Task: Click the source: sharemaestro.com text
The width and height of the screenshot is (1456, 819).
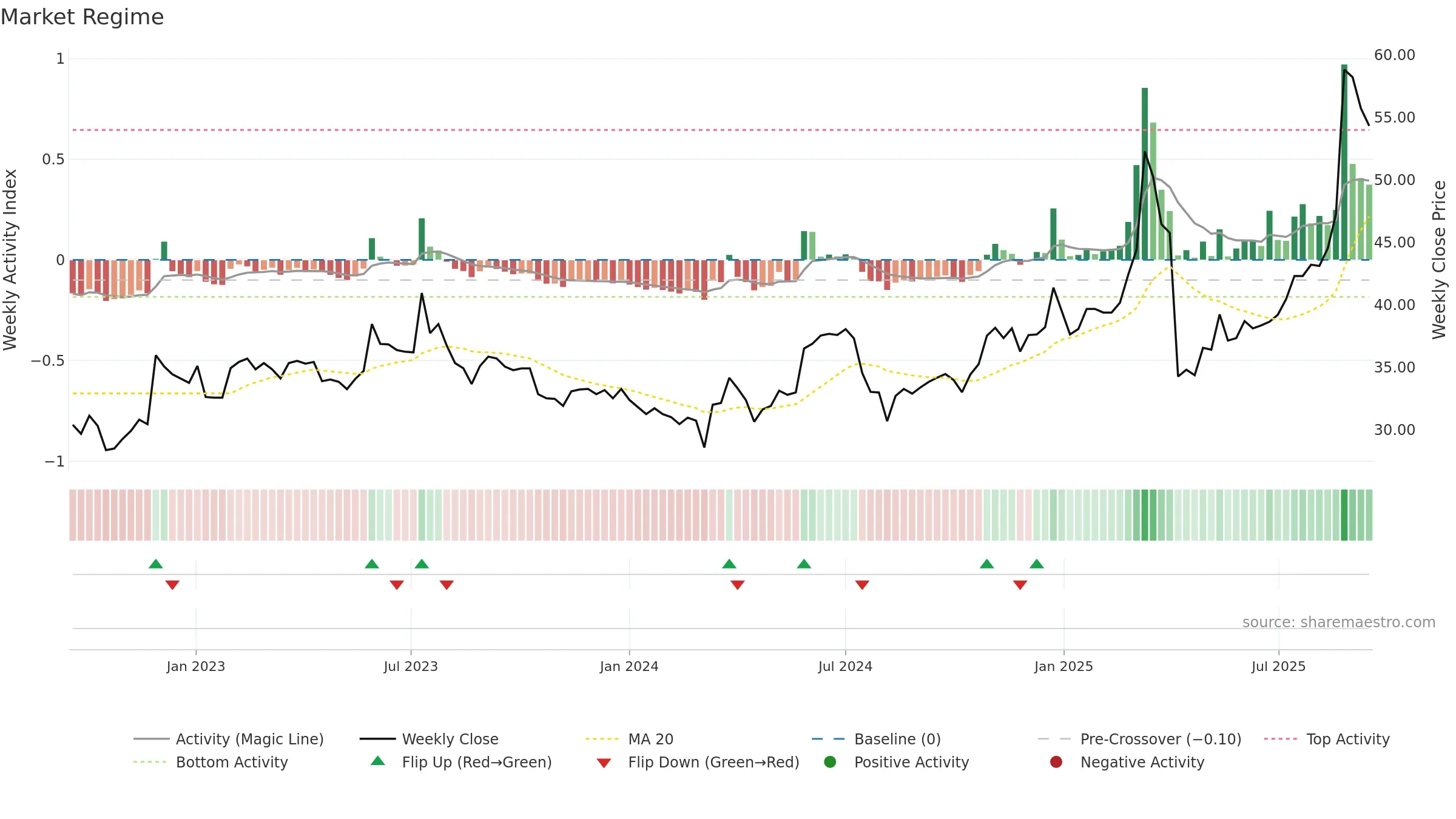Action: 1339,622
